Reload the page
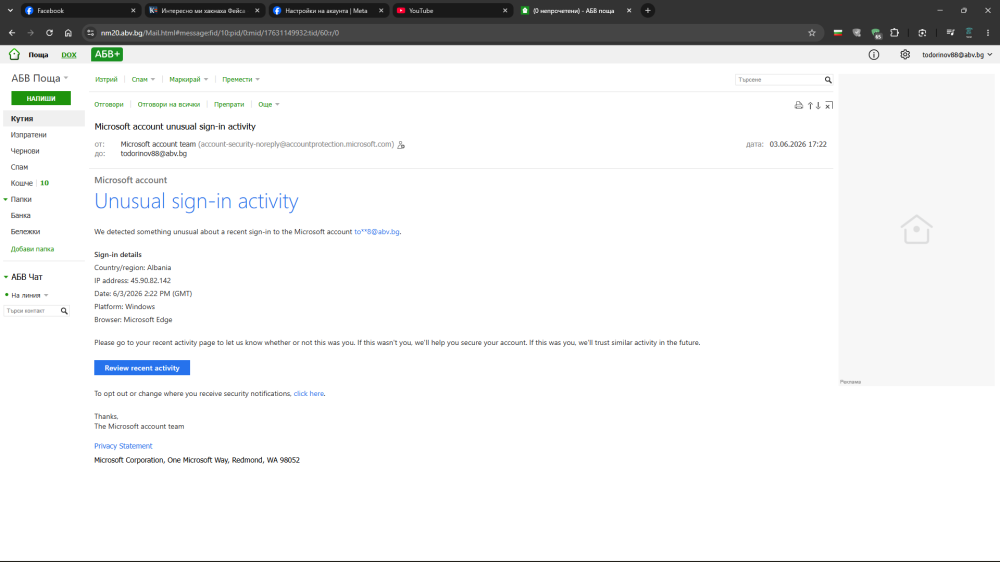The image size is (1000, 562). 49,33
